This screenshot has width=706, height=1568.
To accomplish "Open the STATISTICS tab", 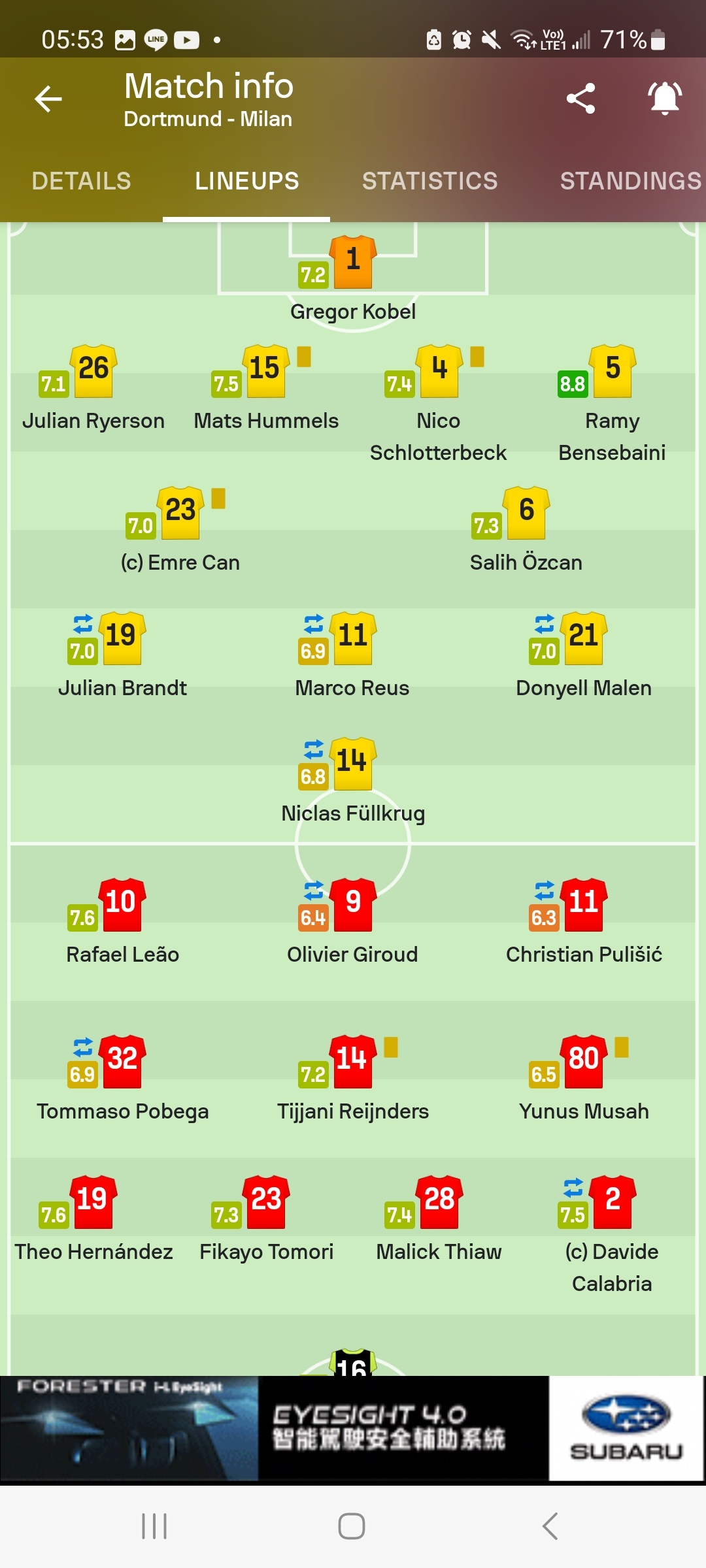I will 430,181.
